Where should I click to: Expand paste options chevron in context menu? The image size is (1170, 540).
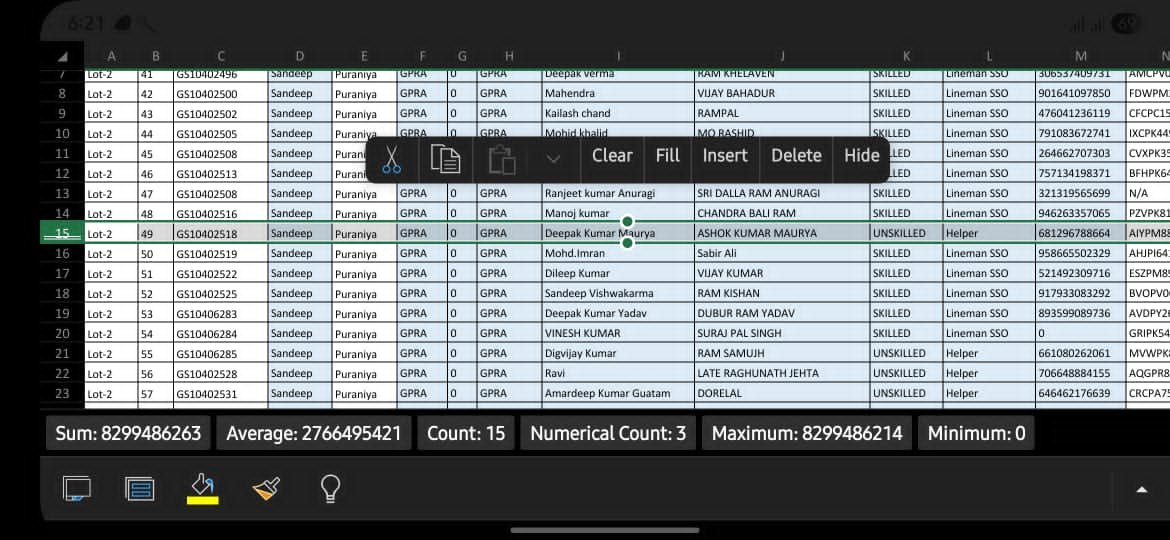[x=553, y=158]
